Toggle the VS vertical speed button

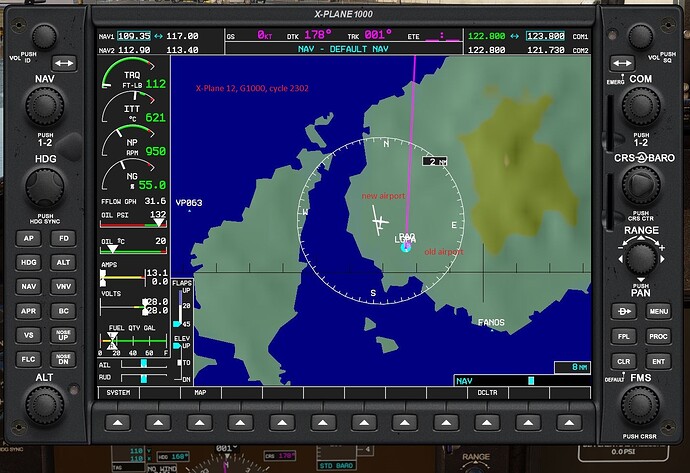pos(29,335)
